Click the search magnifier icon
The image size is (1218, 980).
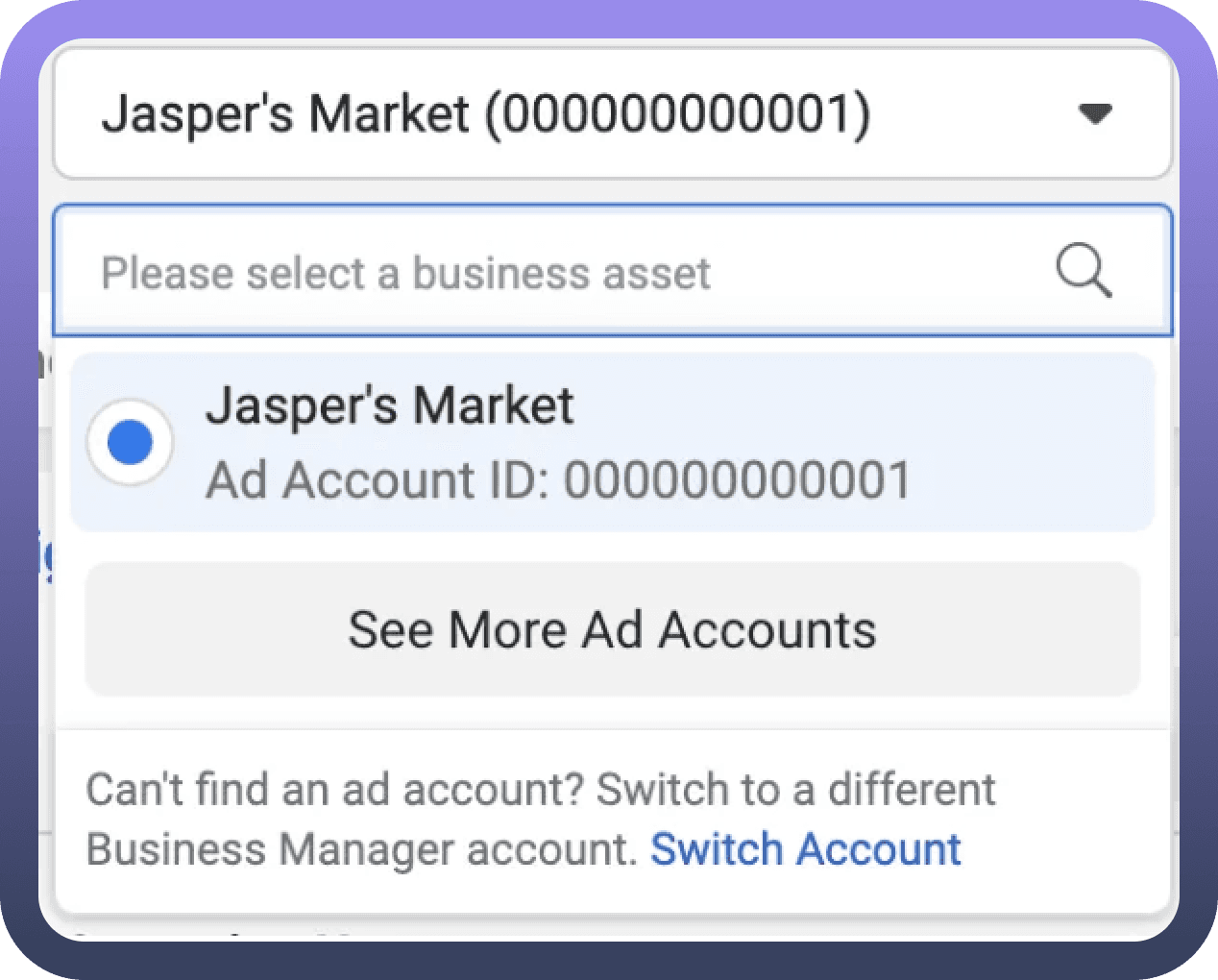coord(1084,271)
